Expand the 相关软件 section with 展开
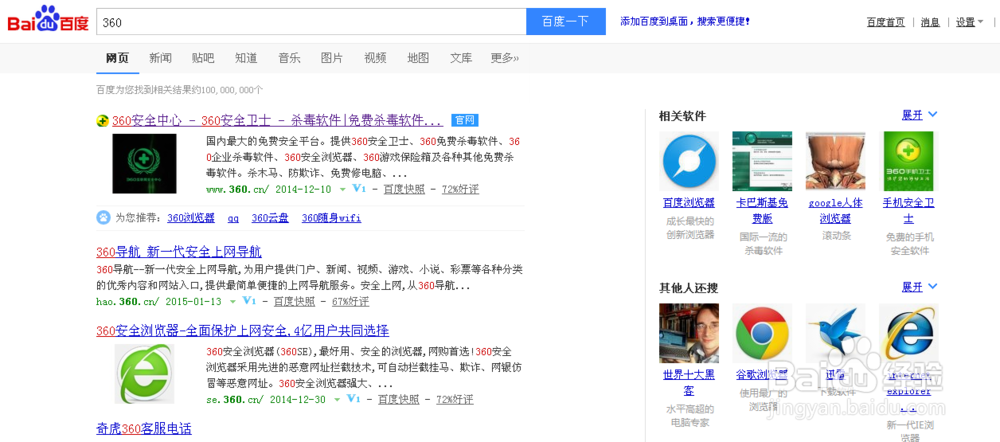Viewport: 1000px width, 442px height. (x=919, y=115)
